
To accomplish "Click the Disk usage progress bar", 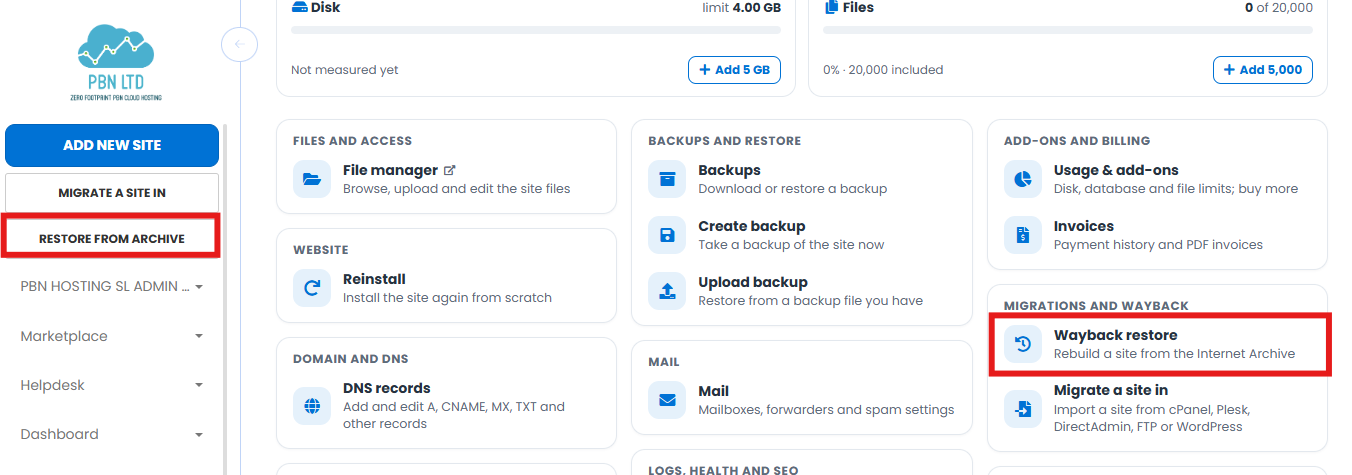I will pos(536,30).
